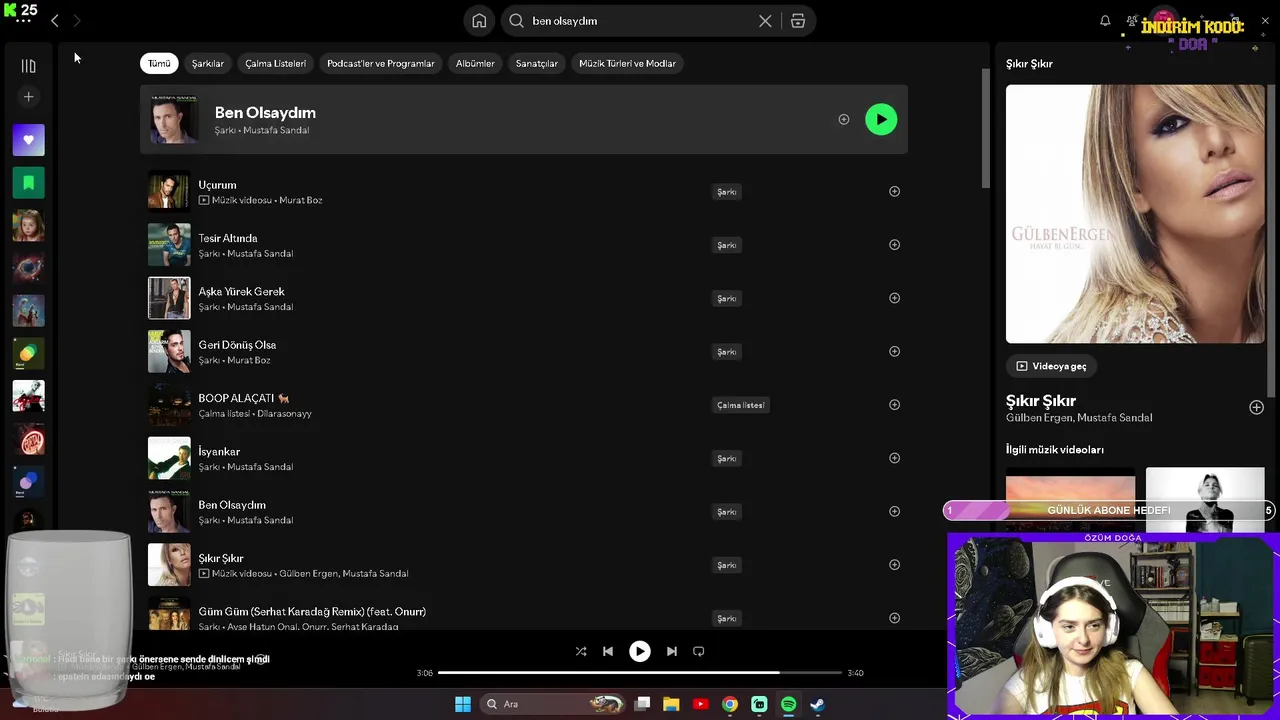This screenshot has height=720, width=1280.
Task: Open Tesir Altında song thumbnail
Action: click(x=169, y=245)
